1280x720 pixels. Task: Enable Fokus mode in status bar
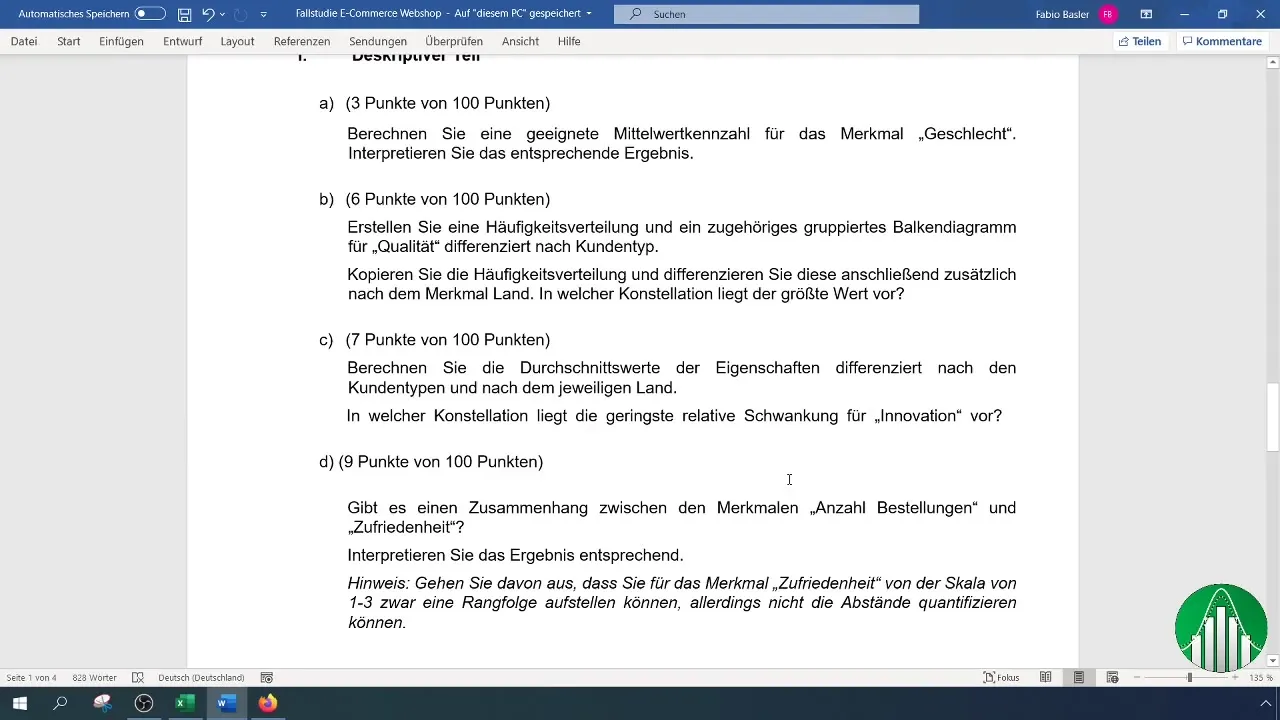coord(1002,678)
